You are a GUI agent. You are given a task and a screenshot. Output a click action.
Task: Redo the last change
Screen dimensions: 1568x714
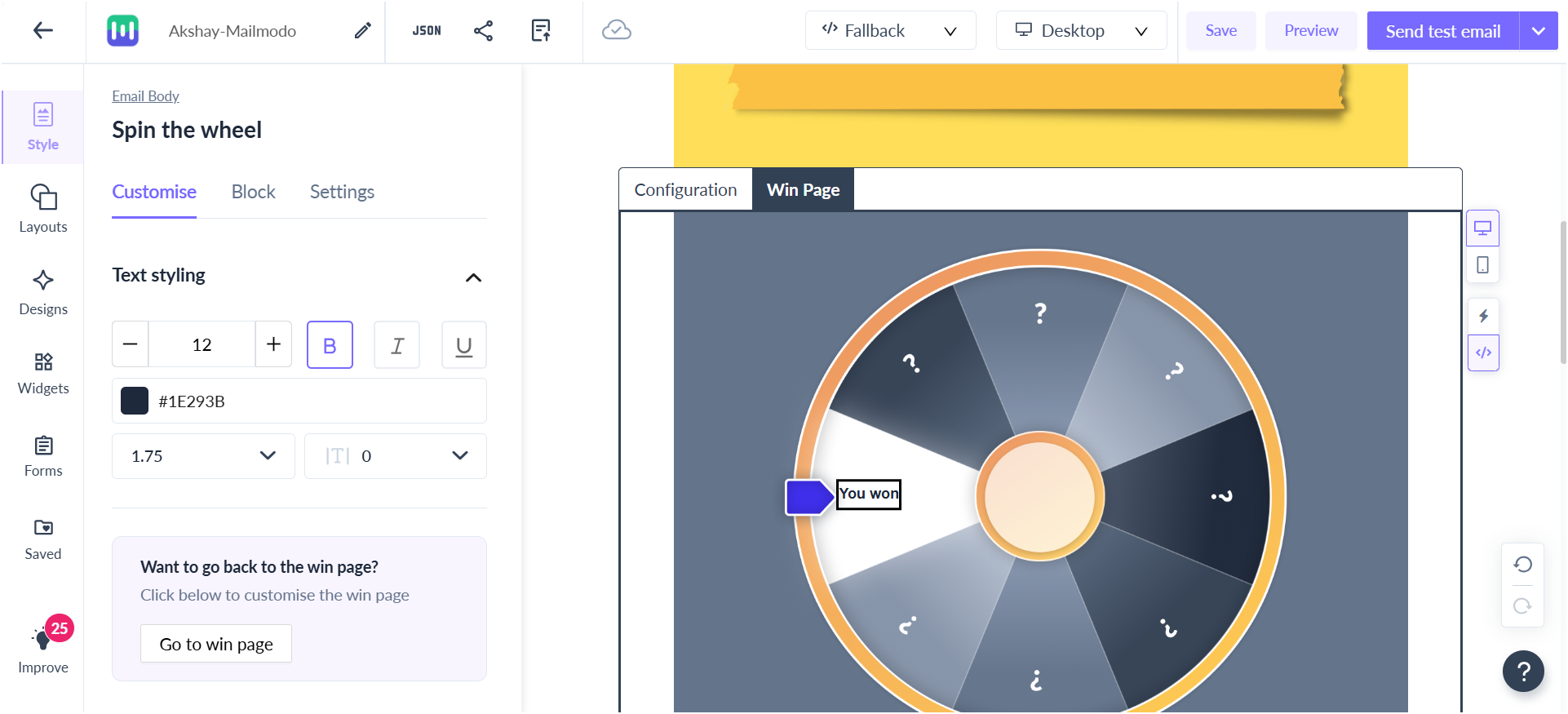1522,606
